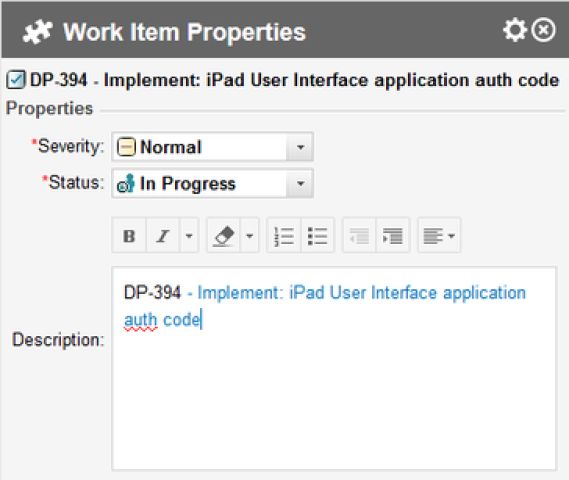This screenshot has width=569, height=480.
Task: Expand the Status dropdown arrow
Action: click(300, 183)
